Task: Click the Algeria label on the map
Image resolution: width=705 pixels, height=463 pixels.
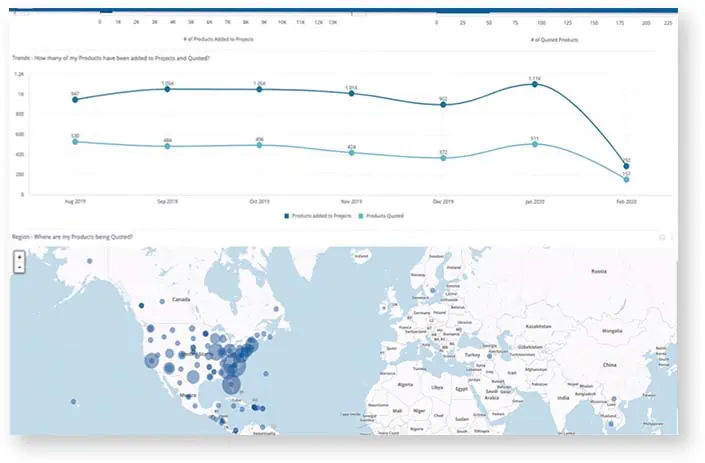Action: (x=406, y=385)
